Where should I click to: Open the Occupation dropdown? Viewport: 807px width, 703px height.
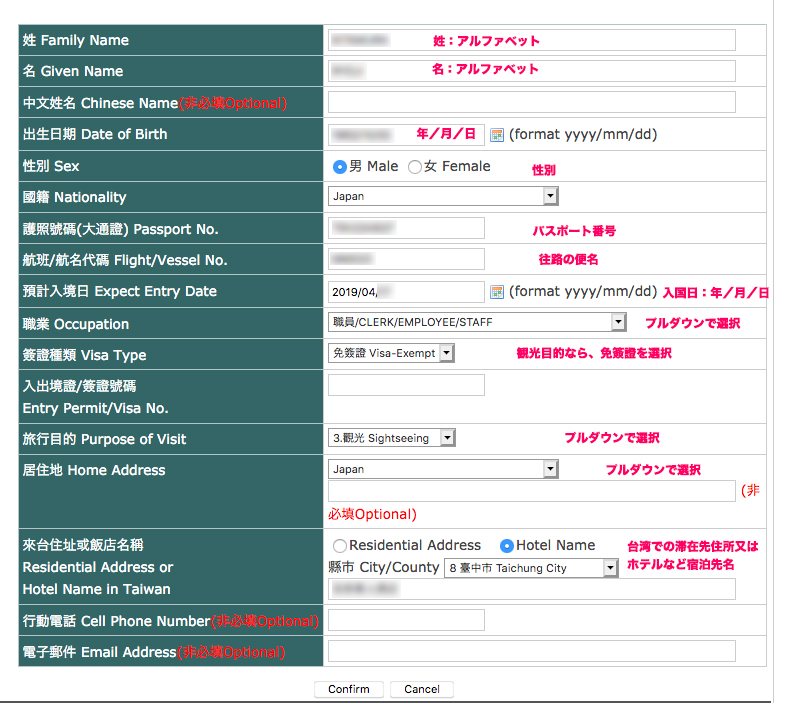(476, 322)
